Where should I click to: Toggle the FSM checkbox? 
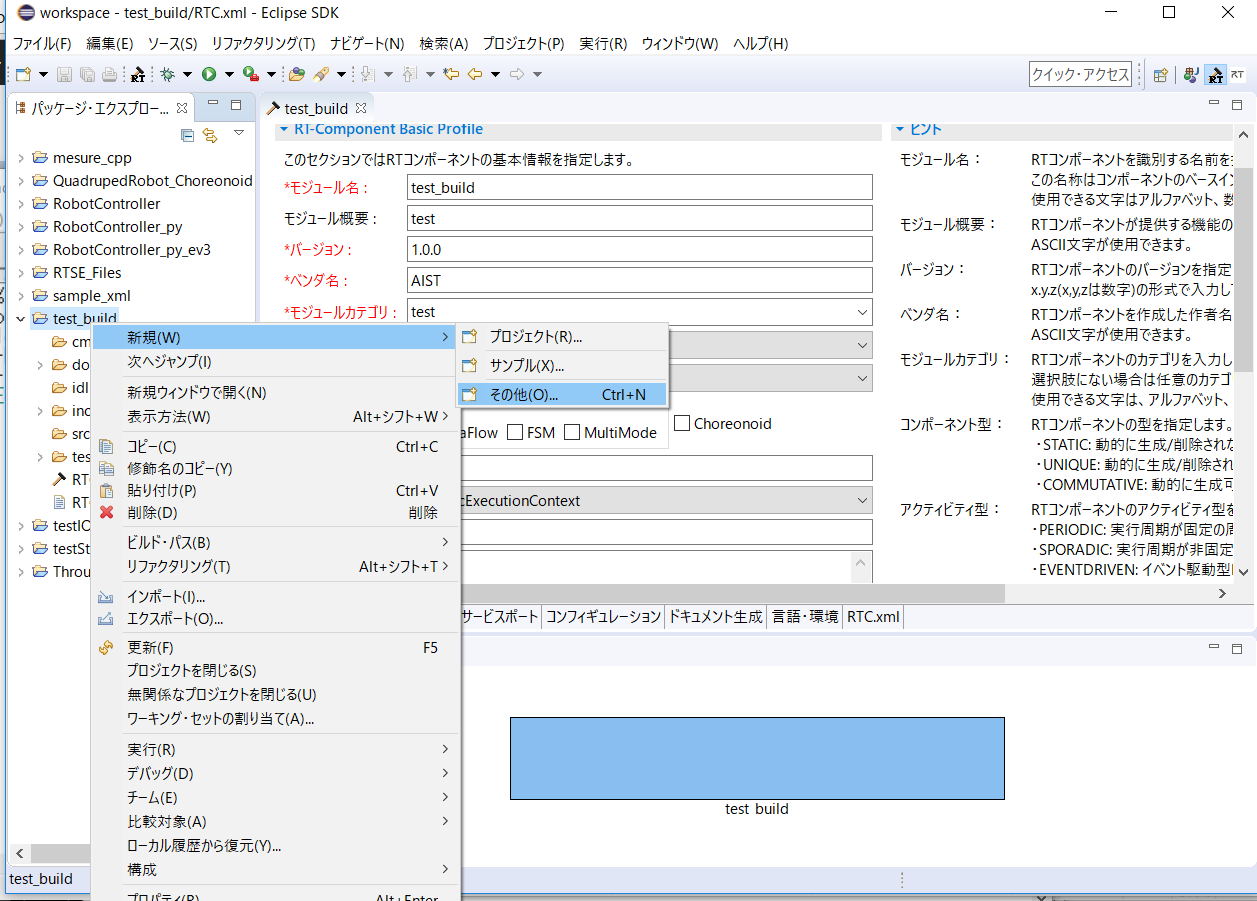(x=516, y=433)
